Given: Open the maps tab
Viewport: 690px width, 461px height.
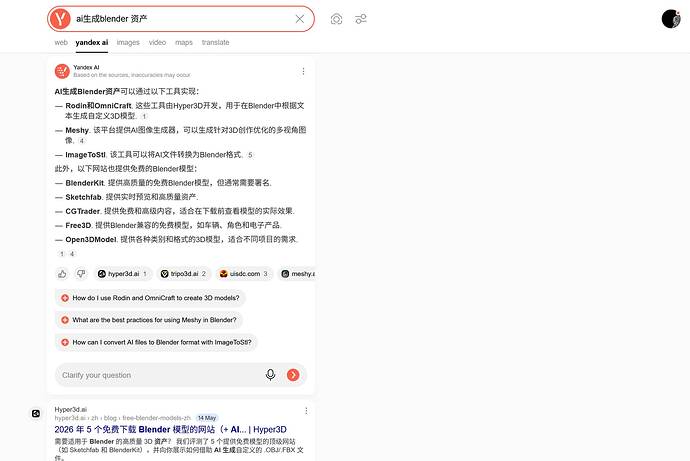Looking at the screenshot, I should 184,43.
